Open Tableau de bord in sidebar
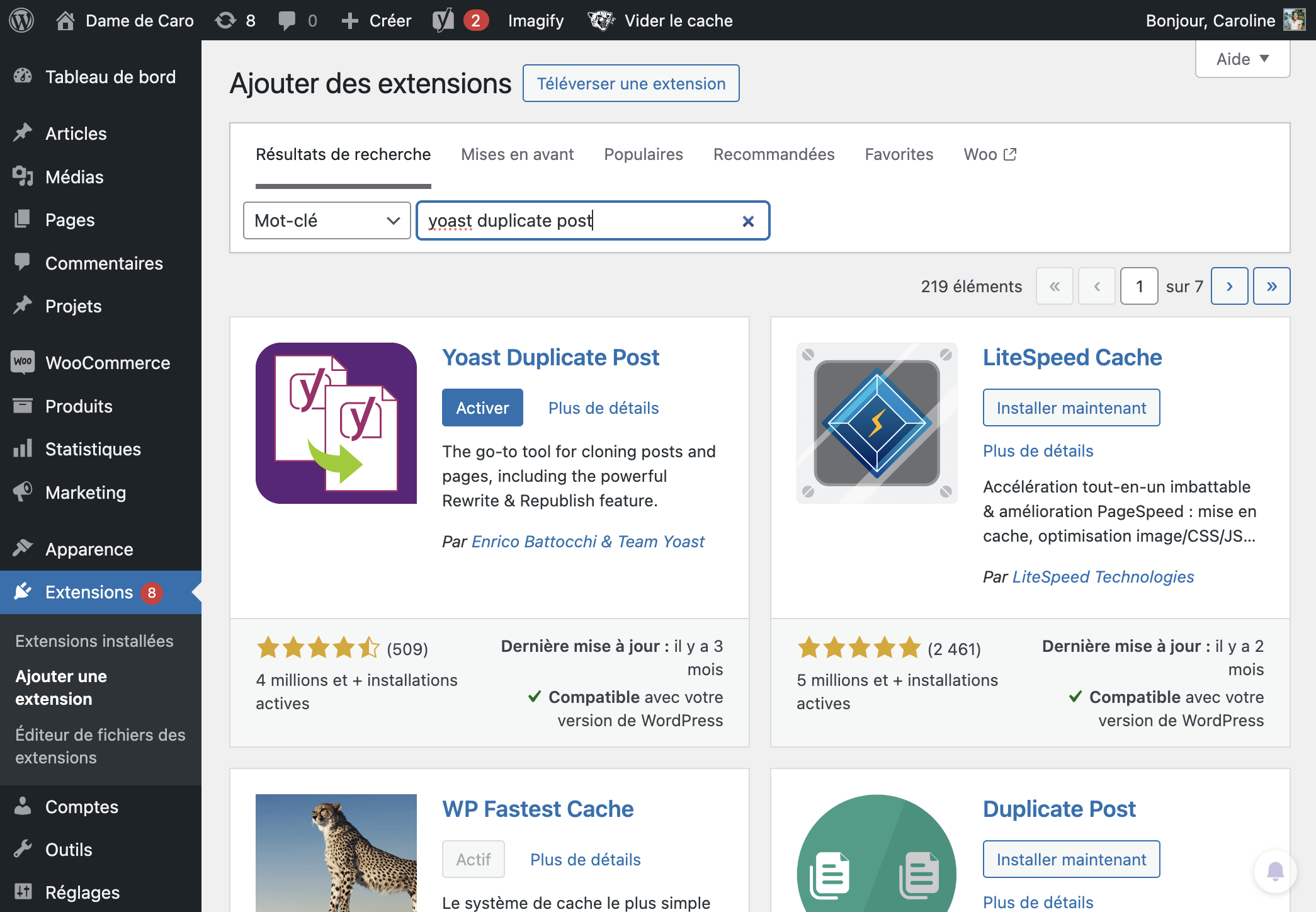This screenshot has height=912, width=1316. [101, 77]
